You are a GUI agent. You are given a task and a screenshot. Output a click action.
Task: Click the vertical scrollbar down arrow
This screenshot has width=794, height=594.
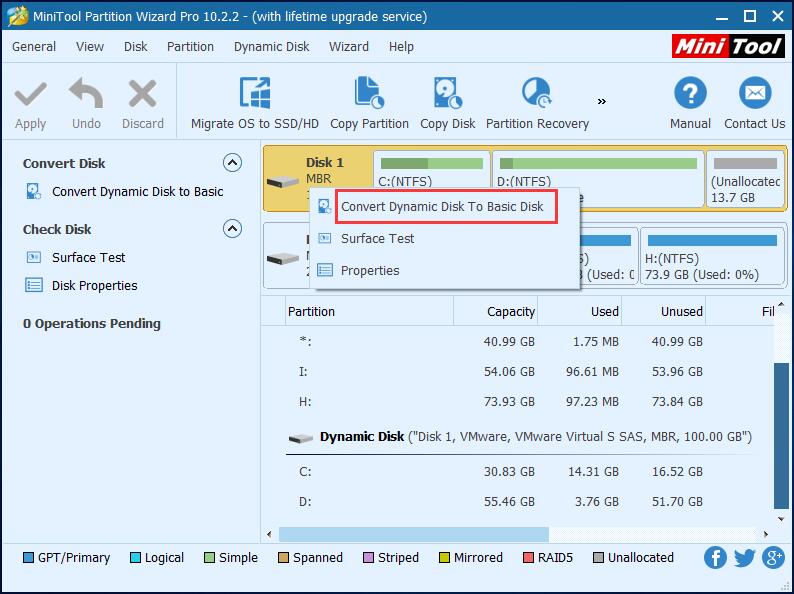tap(781, 519)
